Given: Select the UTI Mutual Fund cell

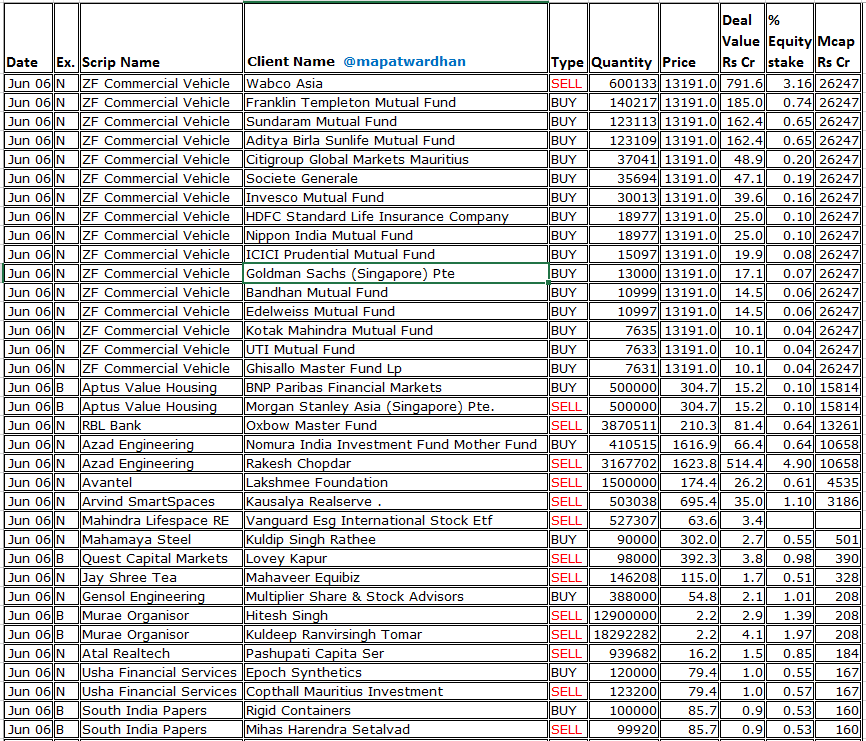Looking at the screenshot, I should [395, 350].
